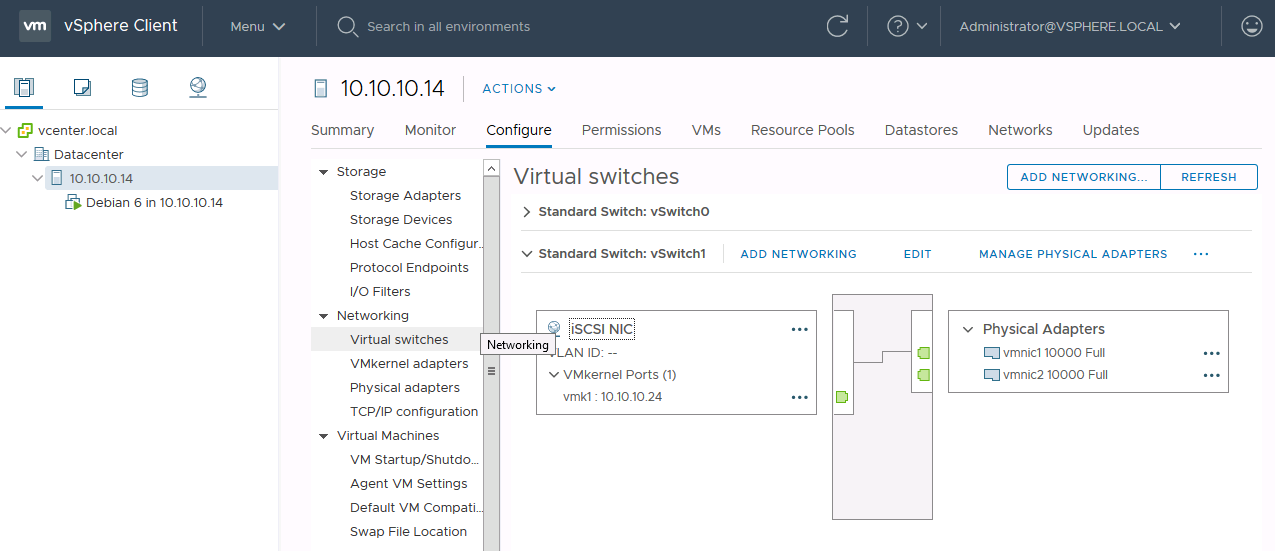1275x551 pixels.
Task: Click the refresh circular arrow icon
Action: 837,26
